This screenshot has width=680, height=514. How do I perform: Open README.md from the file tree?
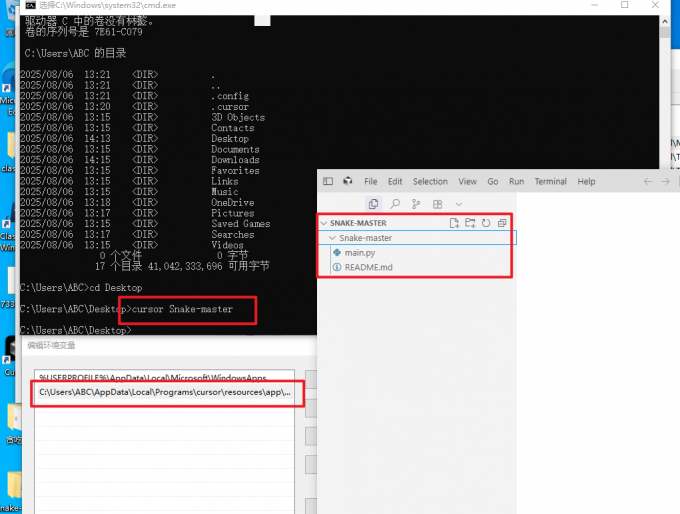[x=368, y=267]
